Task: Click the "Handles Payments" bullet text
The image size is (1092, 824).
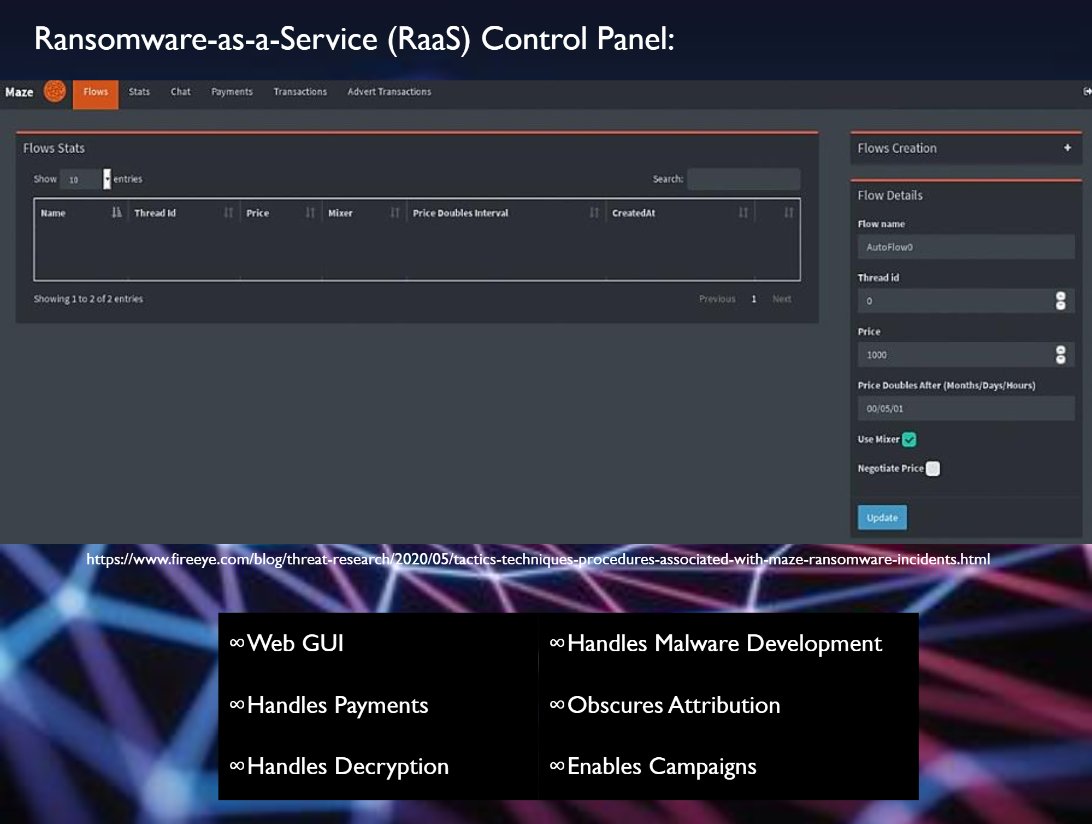Action: [x=338, y=705]
